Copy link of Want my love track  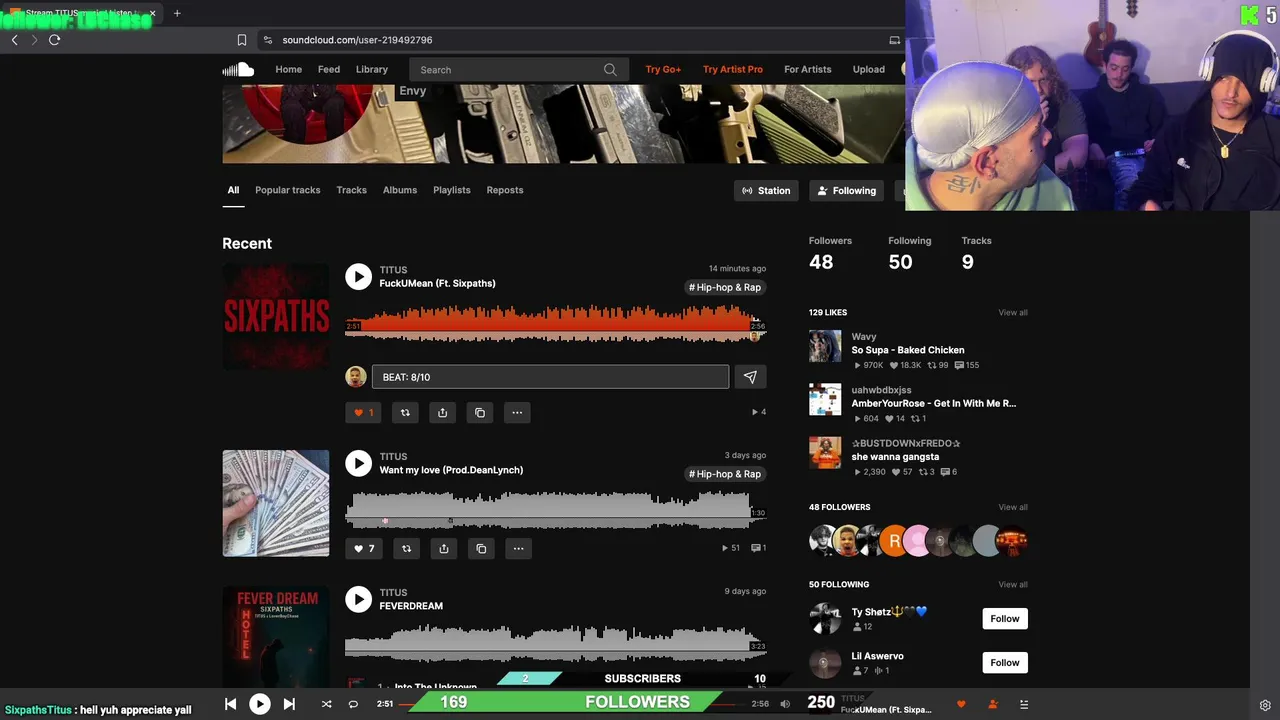(x=481, y=548)
